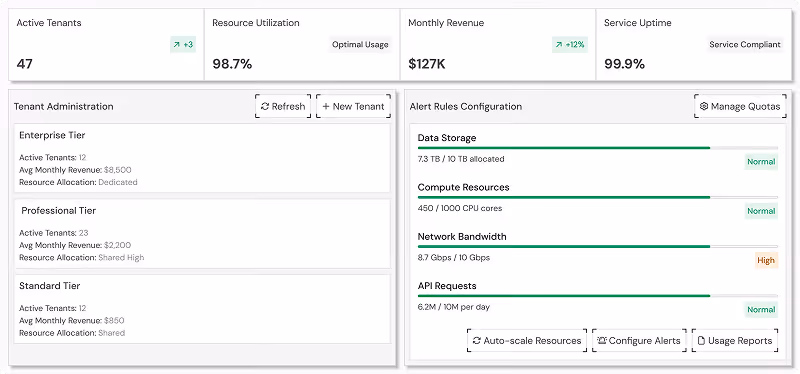Open Usage Reports

(x=735, y=340)
